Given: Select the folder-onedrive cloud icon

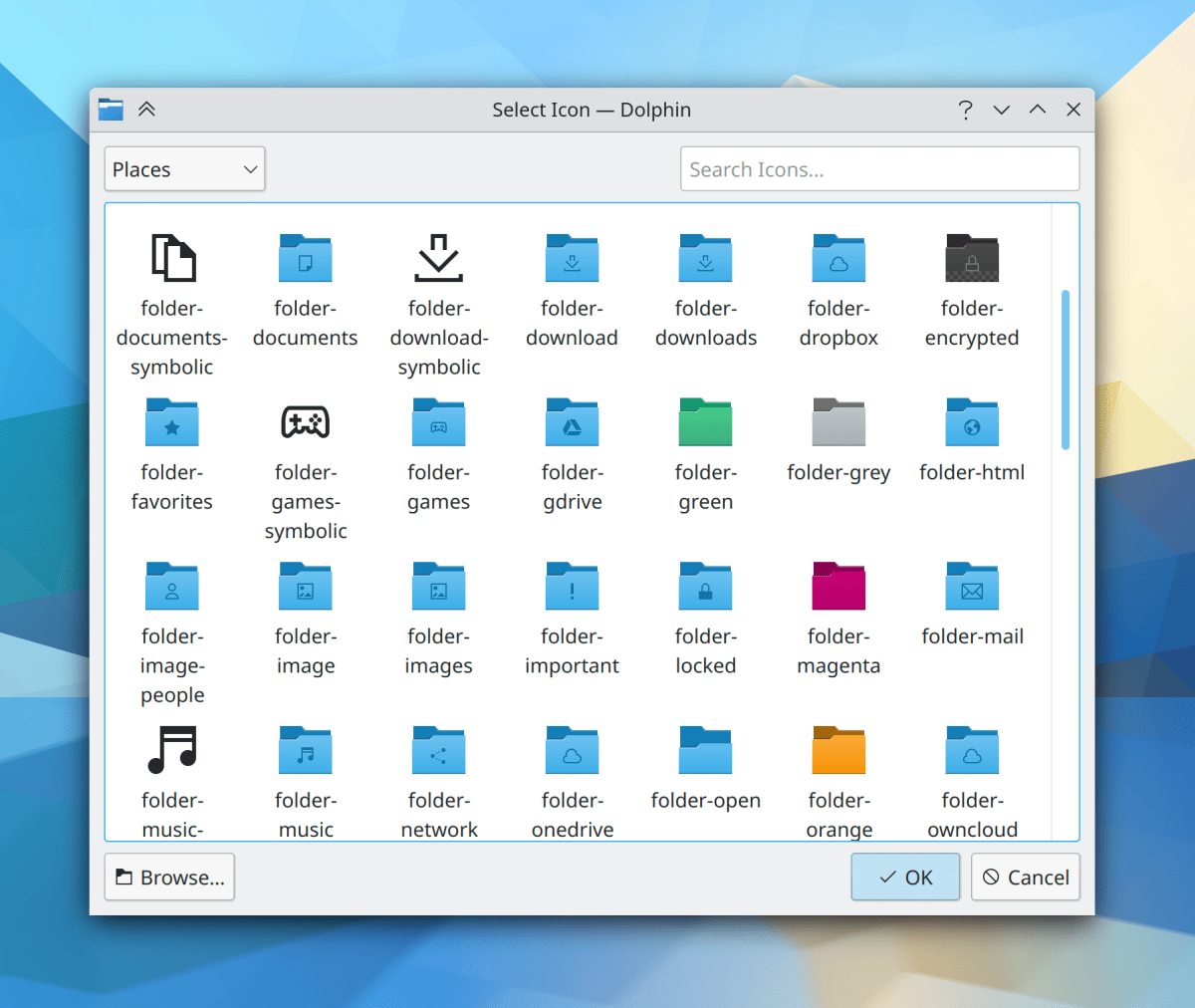Looking at the screenshot, I should 572,749.
